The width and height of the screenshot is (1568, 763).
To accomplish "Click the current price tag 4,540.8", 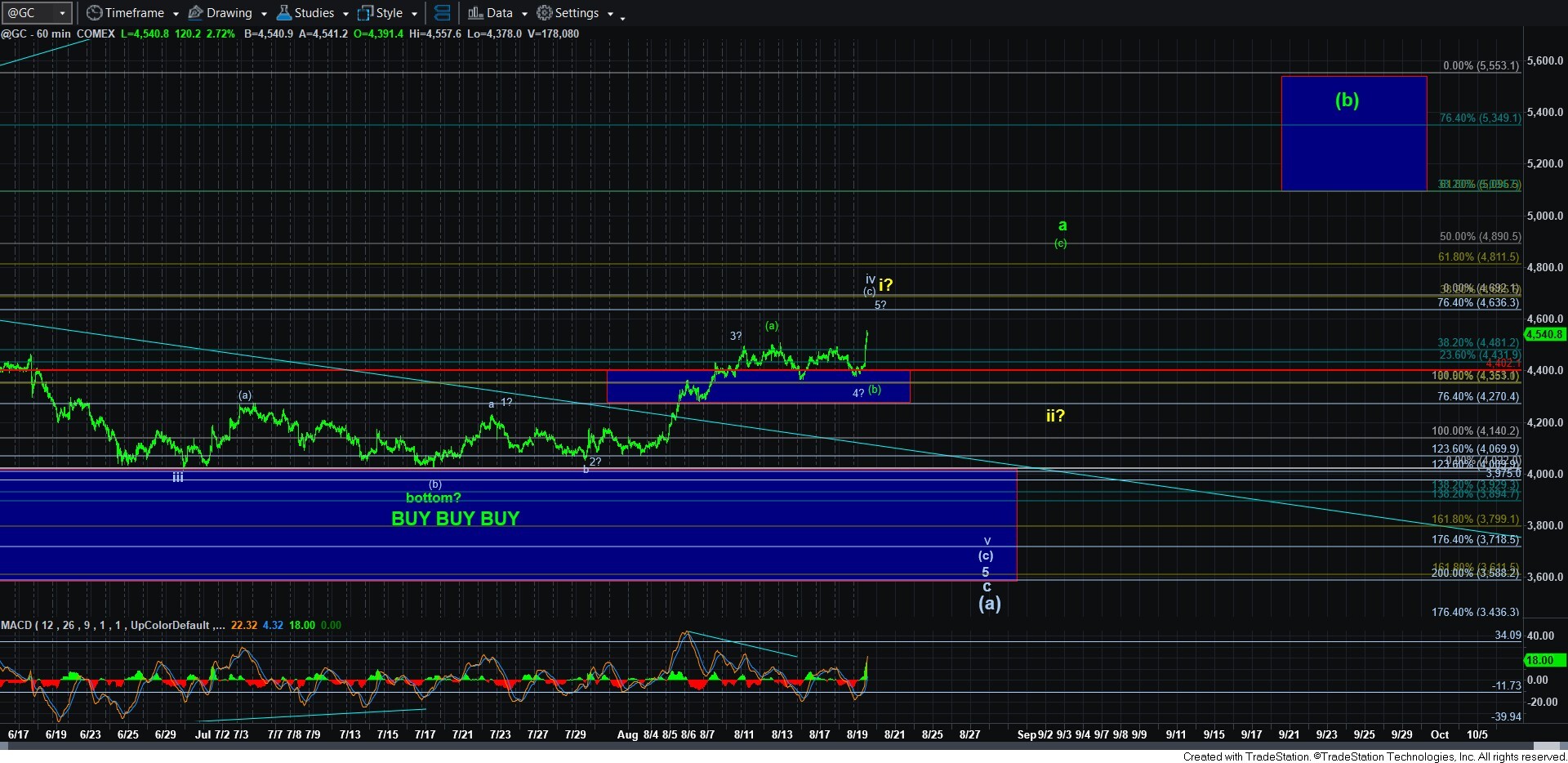I will (x=1544, y=334).
